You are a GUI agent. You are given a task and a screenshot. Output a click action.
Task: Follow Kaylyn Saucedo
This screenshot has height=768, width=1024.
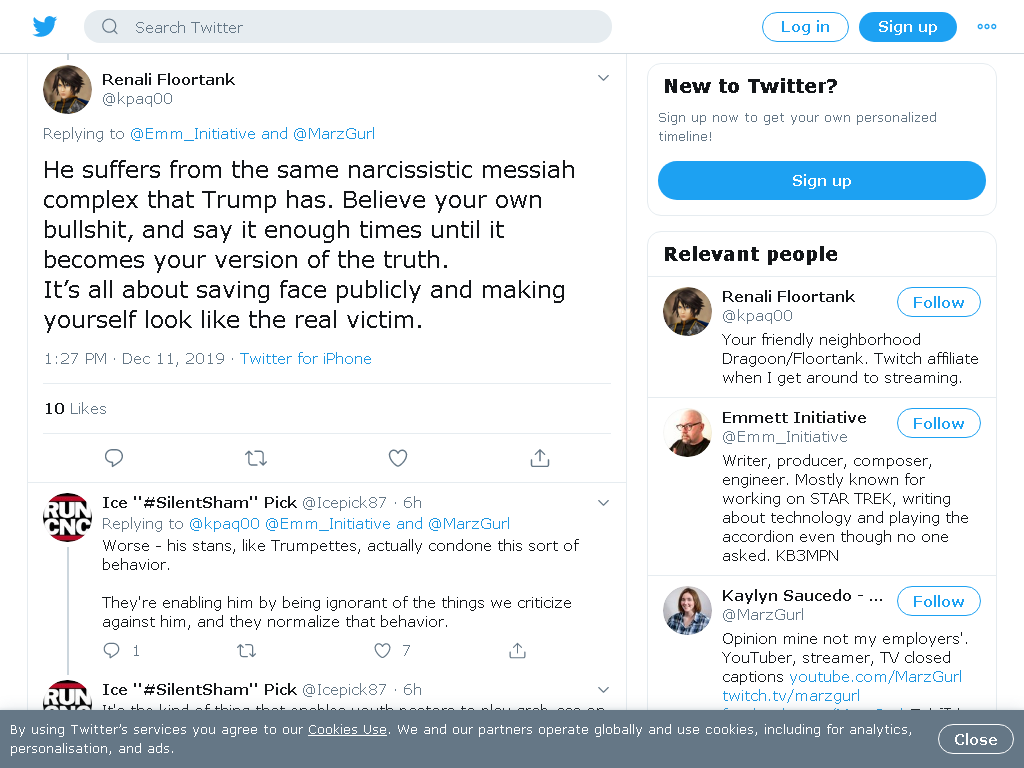(x=938, y=601)
